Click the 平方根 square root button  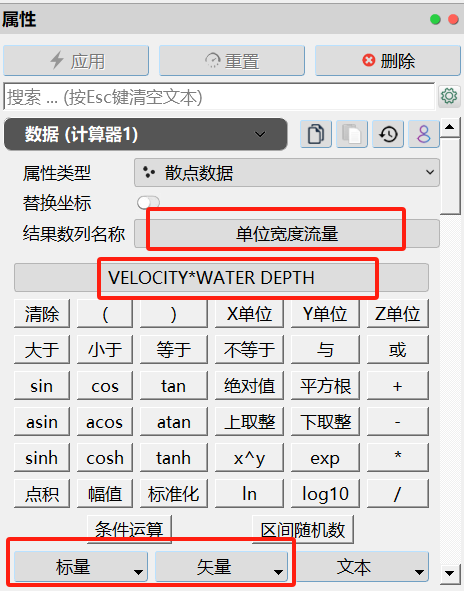(x=325, y=386)
